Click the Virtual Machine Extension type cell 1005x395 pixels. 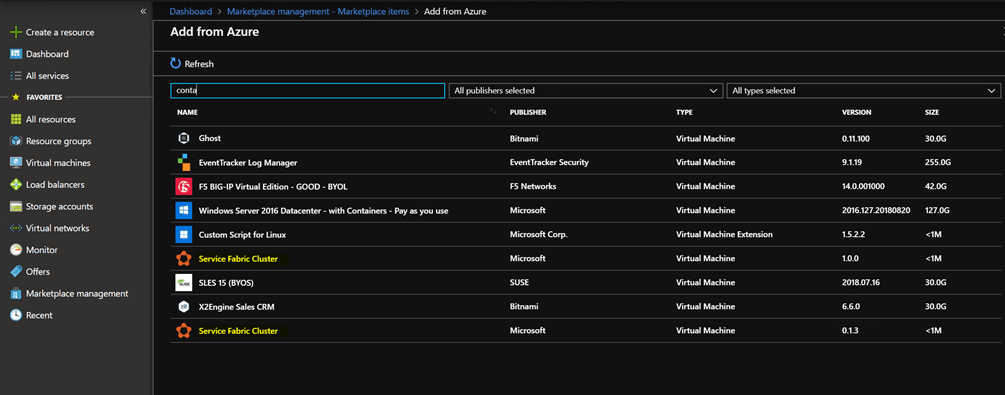click(724, 235)
